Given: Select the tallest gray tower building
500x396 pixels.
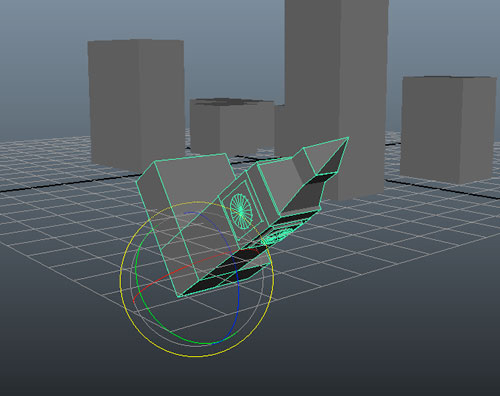Looking at the screenshot, I should pyautogui.click(x=336, y=83).
